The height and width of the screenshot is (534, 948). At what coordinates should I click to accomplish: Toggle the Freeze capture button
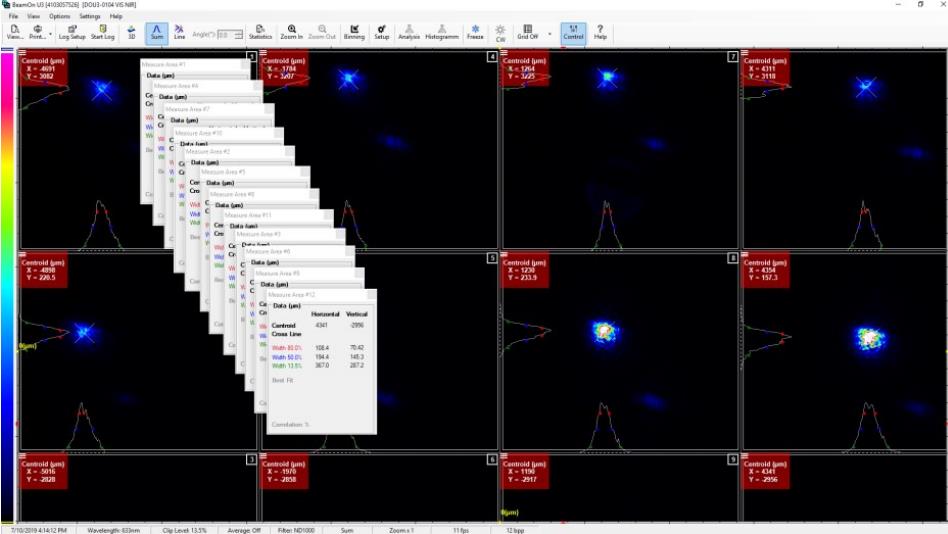[x=475, y=32]
